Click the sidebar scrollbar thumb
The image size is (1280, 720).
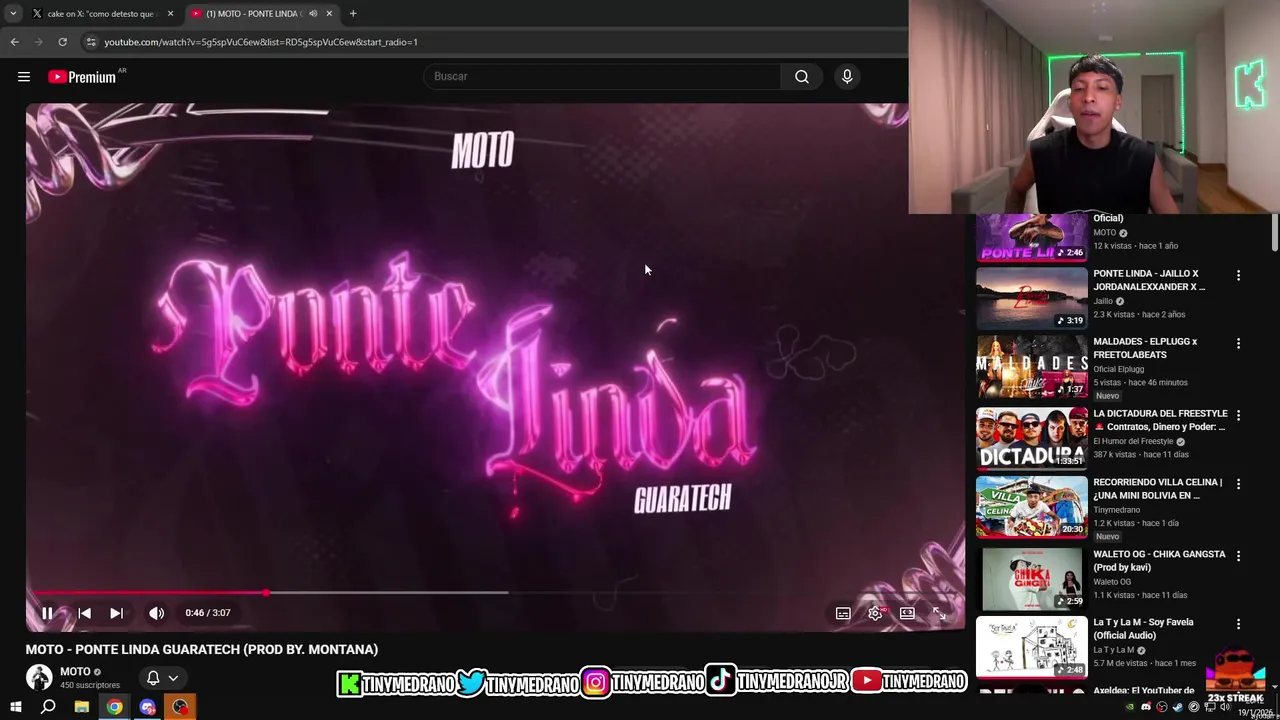pyautogui.click(x=1274, y=232)
